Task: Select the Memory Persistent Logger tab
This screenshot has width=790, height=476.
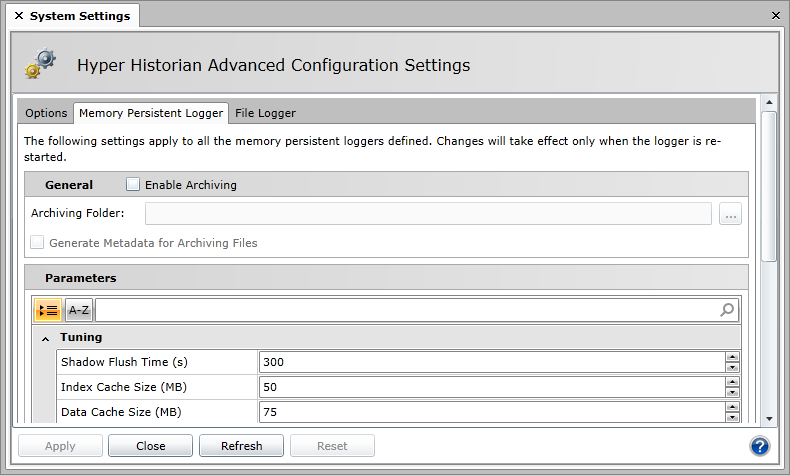Action: (151, 113)
